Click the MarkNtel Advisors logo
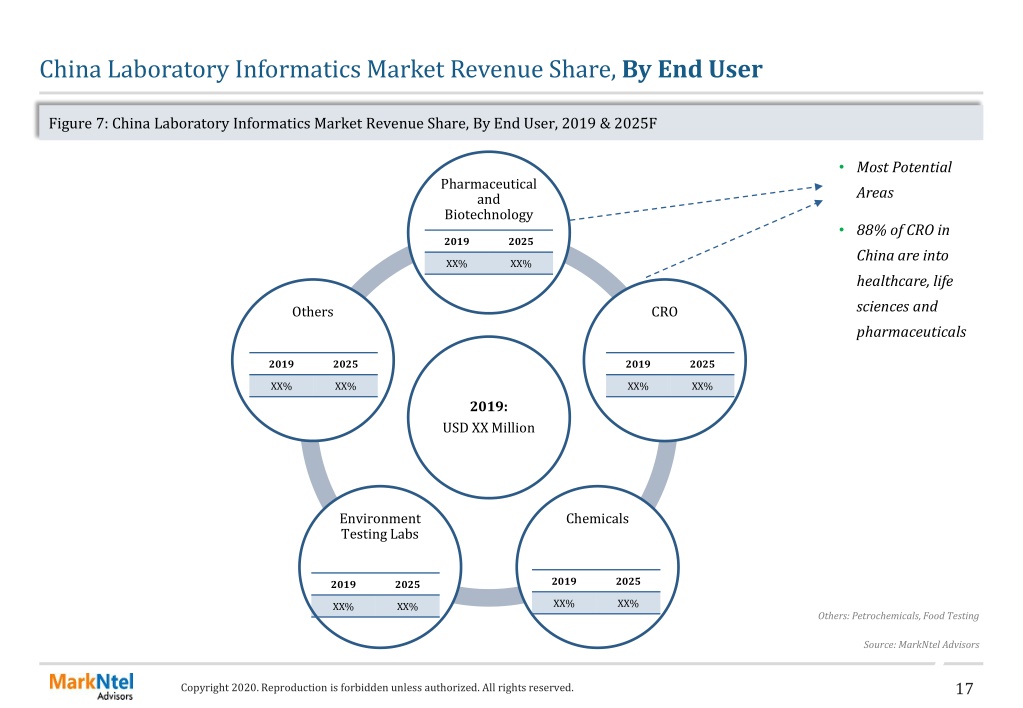This screenshot has width=1023, height=708. (x=91, y=686)
